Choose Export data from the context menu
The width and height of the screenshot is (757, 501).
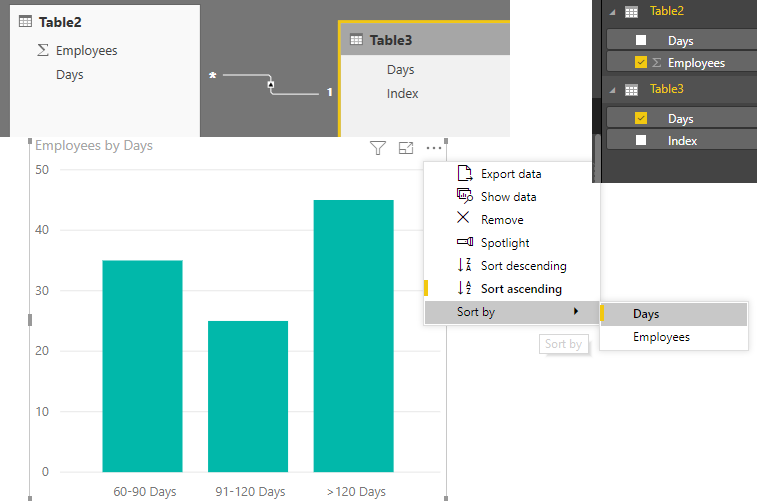coord(511,174)
